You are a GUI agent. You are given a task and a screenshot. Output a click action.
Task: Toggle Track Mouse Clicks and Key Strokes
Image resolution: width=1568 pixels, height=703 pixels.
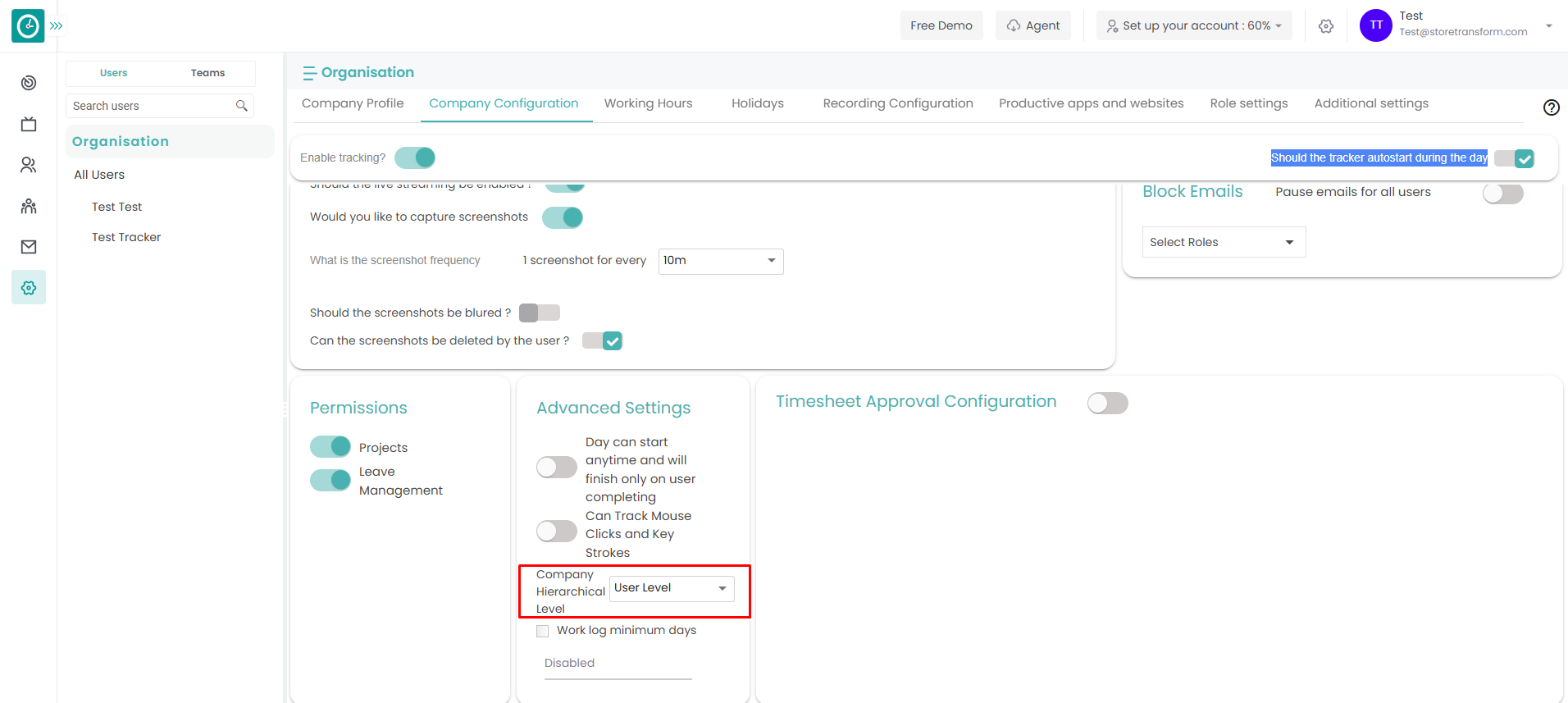pos(557,532)
